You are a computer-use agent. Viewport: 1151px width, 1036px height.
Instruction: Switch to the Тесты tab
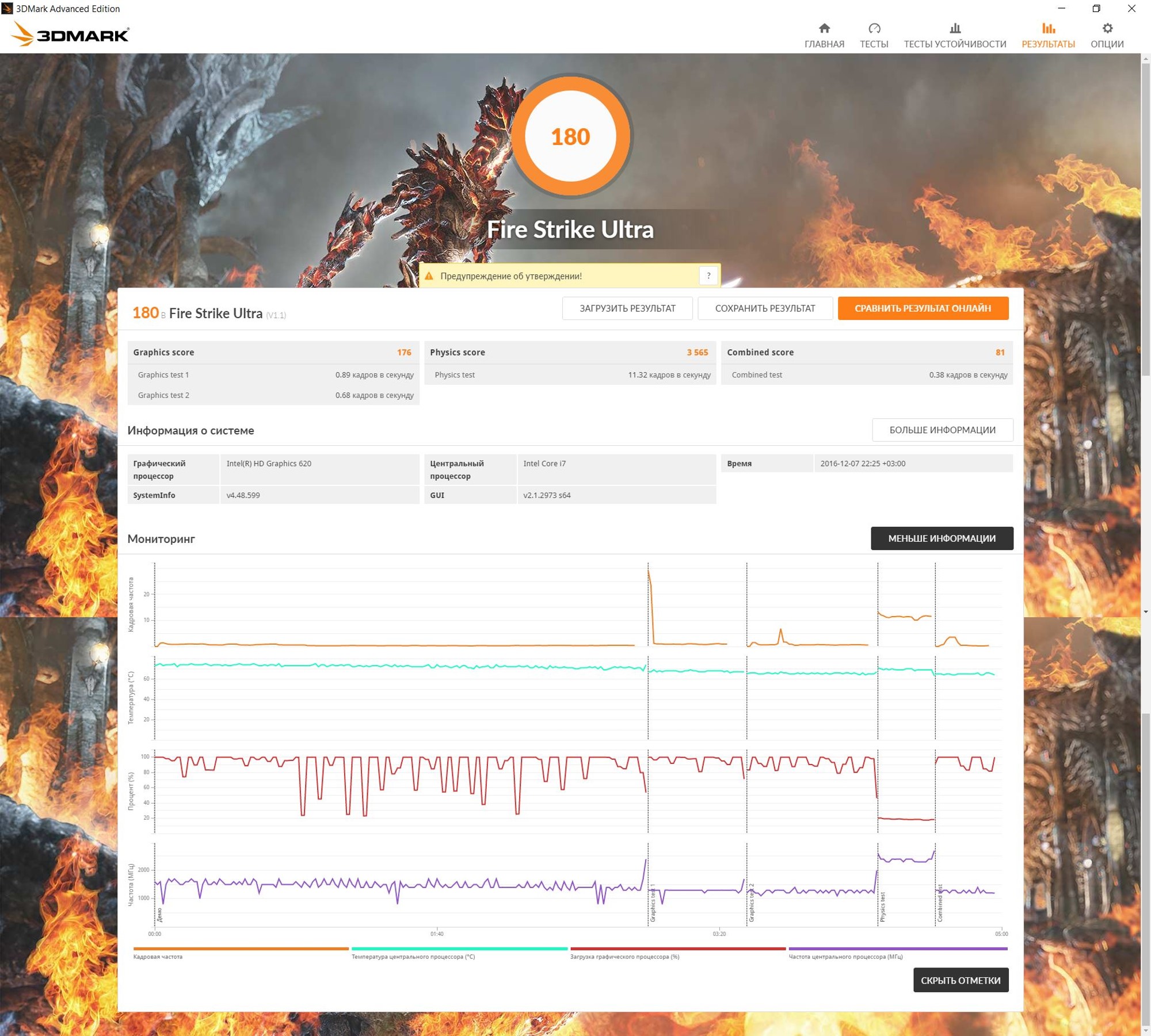click(x=874, y=36)
